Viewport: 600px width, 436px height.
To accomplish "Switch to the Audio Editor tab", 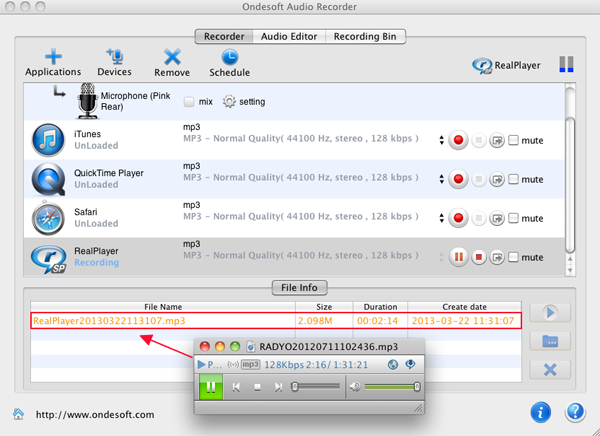I will click(x=289, y=37).
